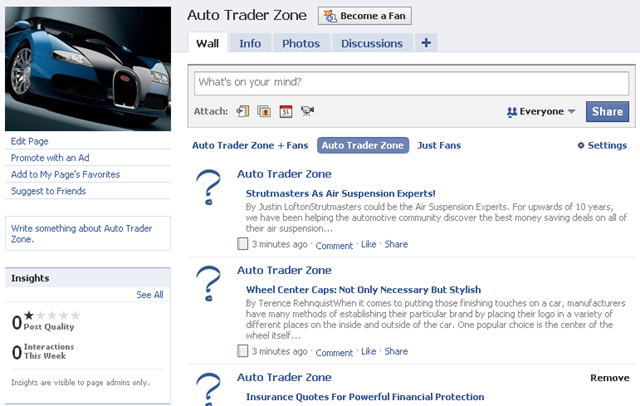Attach a video using the camera icon
This screenshot has width=640, height=406.
click(x=307, y=111)
